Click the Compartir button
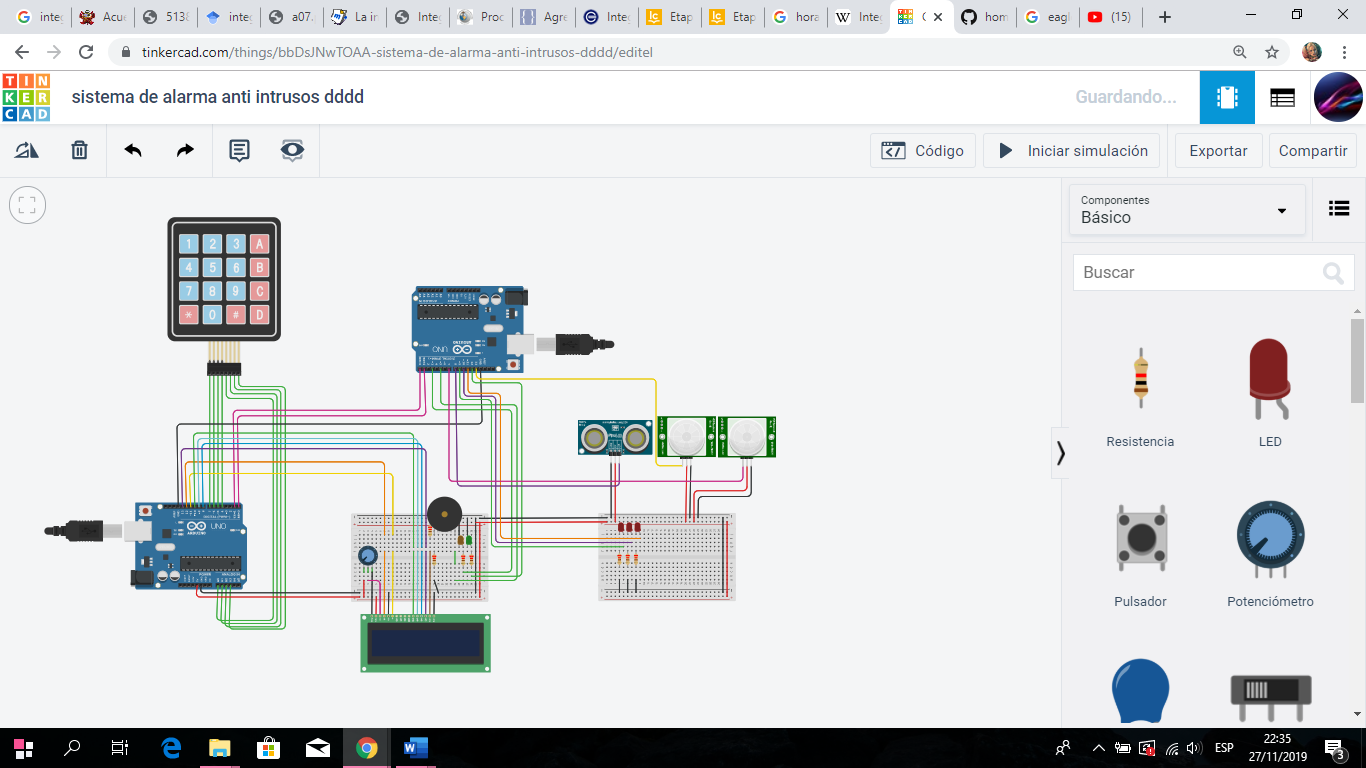The width and height of the screenshot is (1366, 768). [1312, 151]
